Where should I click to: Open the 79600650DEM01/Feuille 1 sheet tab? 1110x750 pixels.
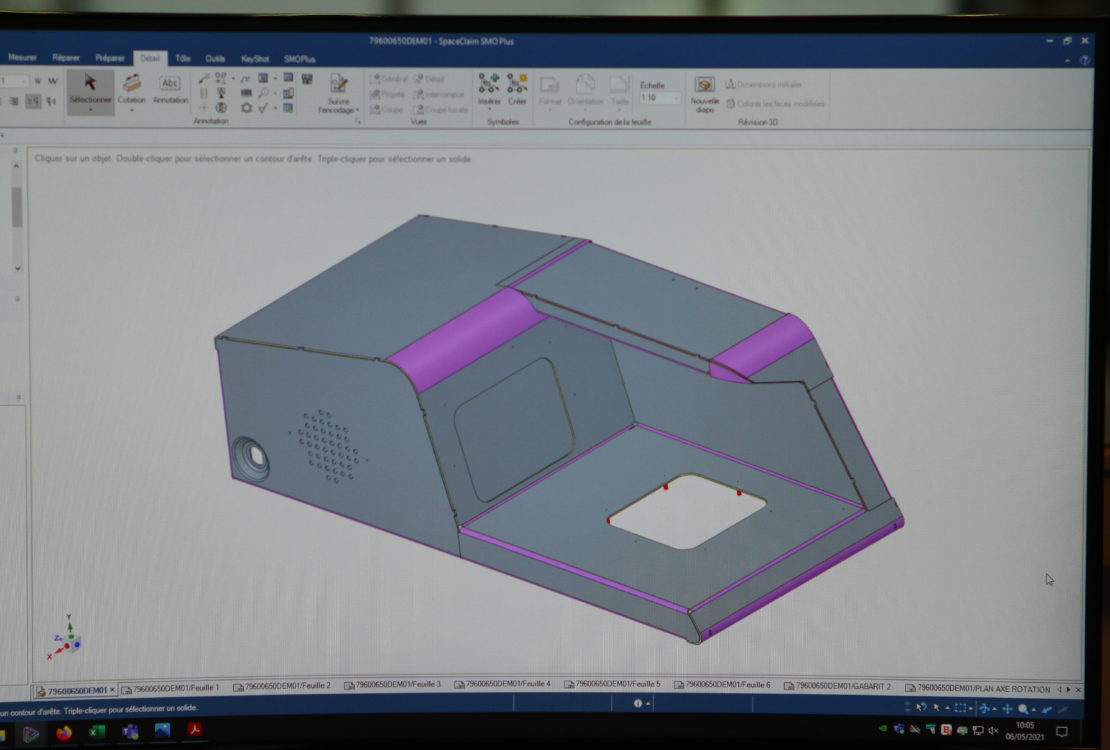point(170,688)
